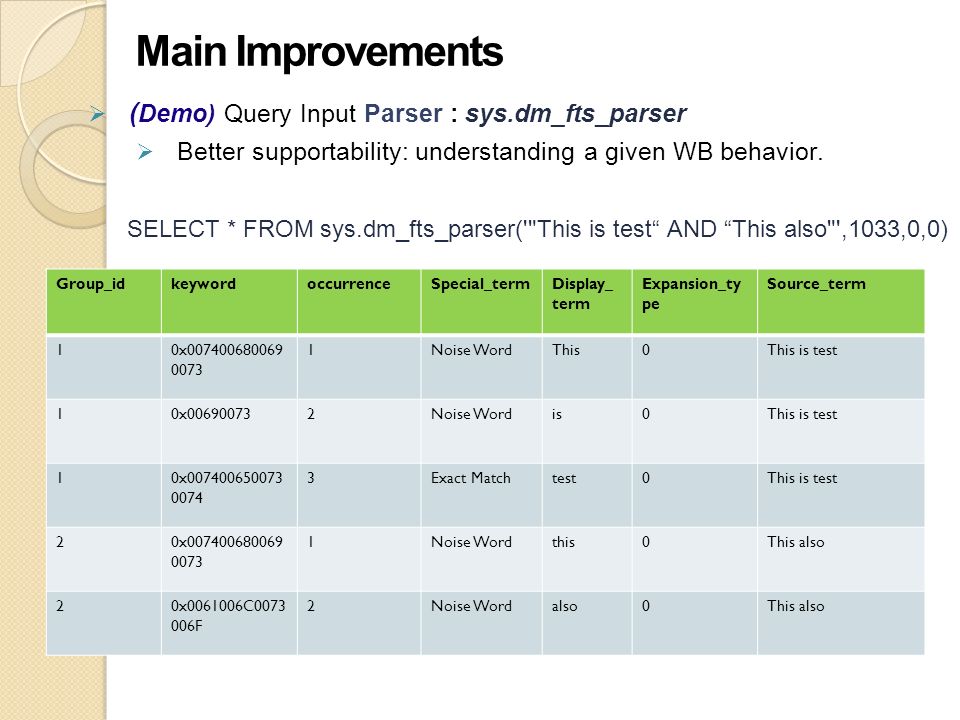Click the SELECT query statement line

[537, 229]
